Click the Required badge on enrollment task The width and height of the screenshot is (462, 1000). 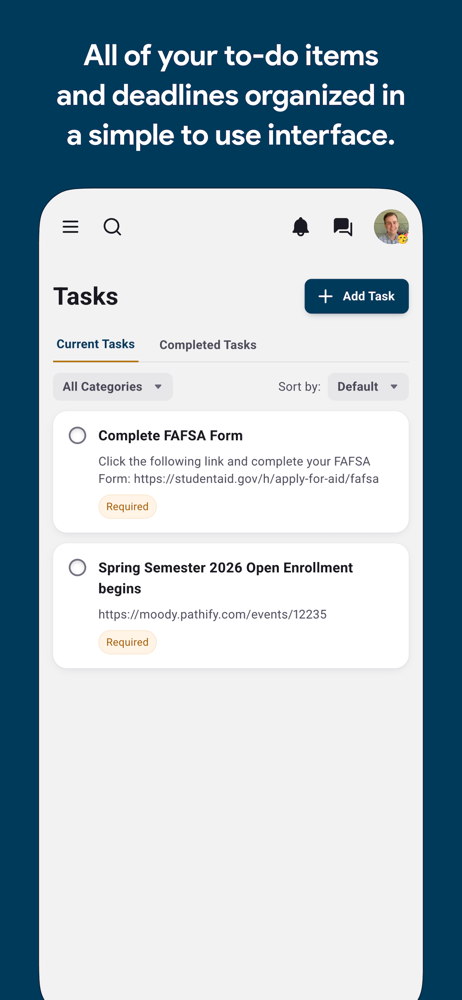click(x=128, y=642)
